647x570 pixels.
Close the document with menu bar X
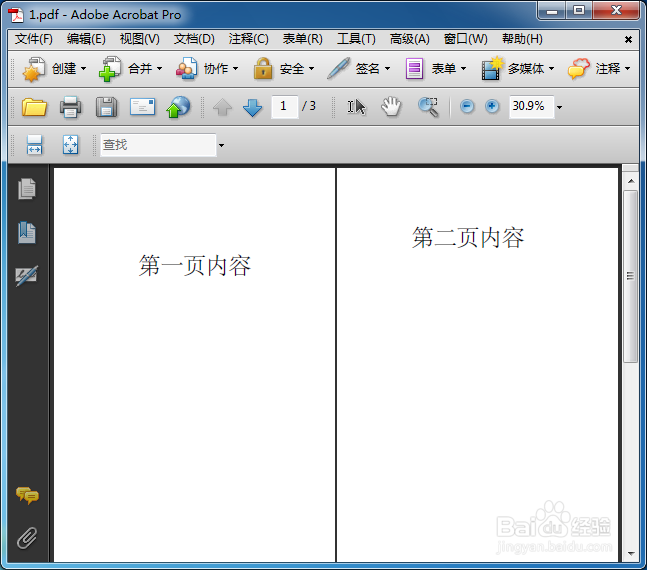pos(628,40)
